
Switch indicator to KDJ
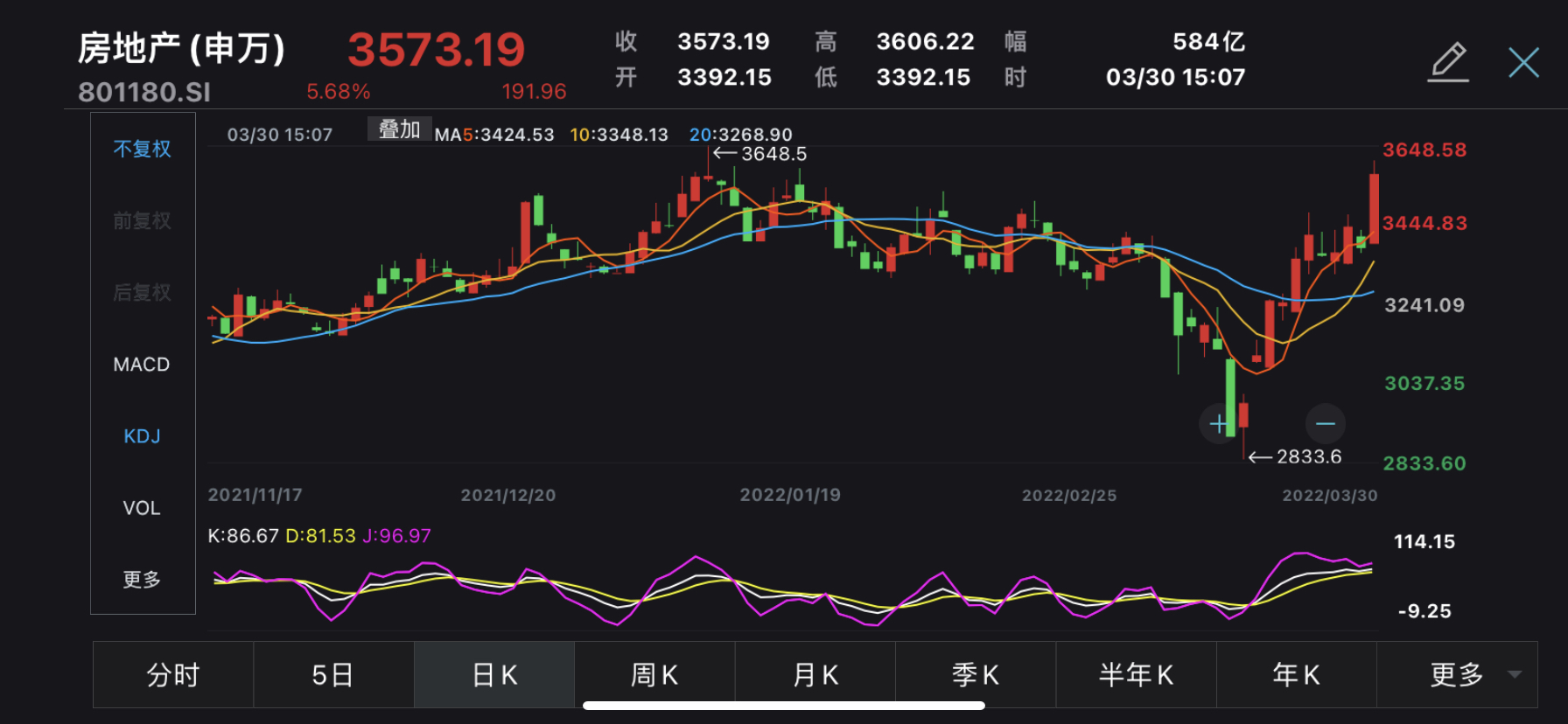coord(142,436)
